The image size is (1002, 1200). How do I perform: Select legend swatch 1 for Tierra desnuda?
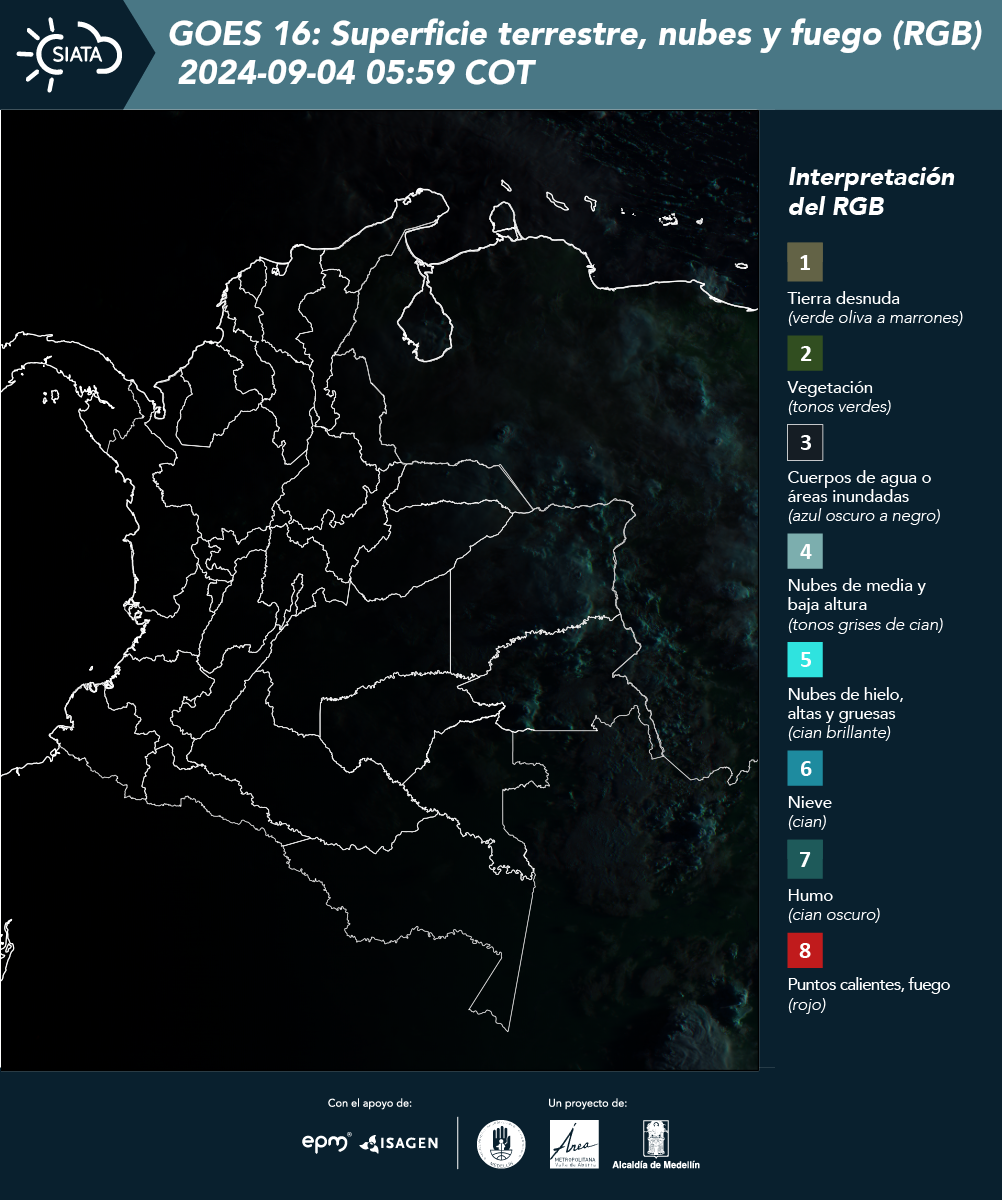[805, 262]
